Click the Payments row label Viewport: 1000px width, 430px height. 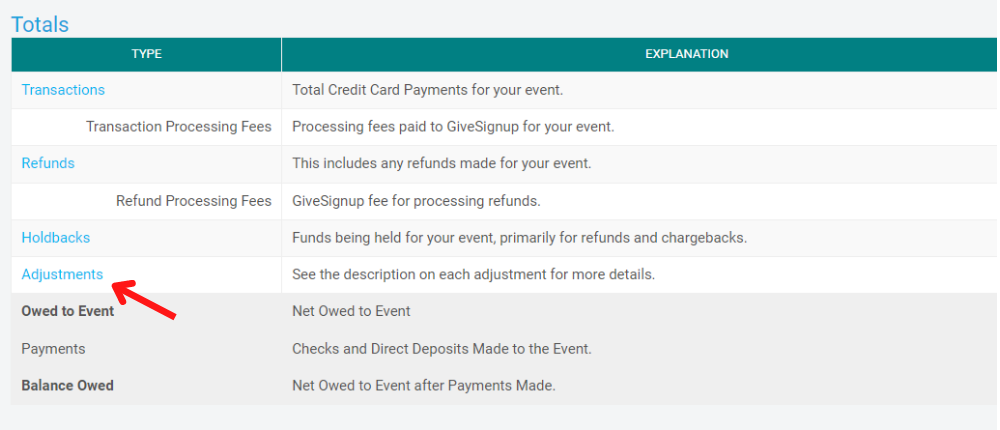coord(54,349)
